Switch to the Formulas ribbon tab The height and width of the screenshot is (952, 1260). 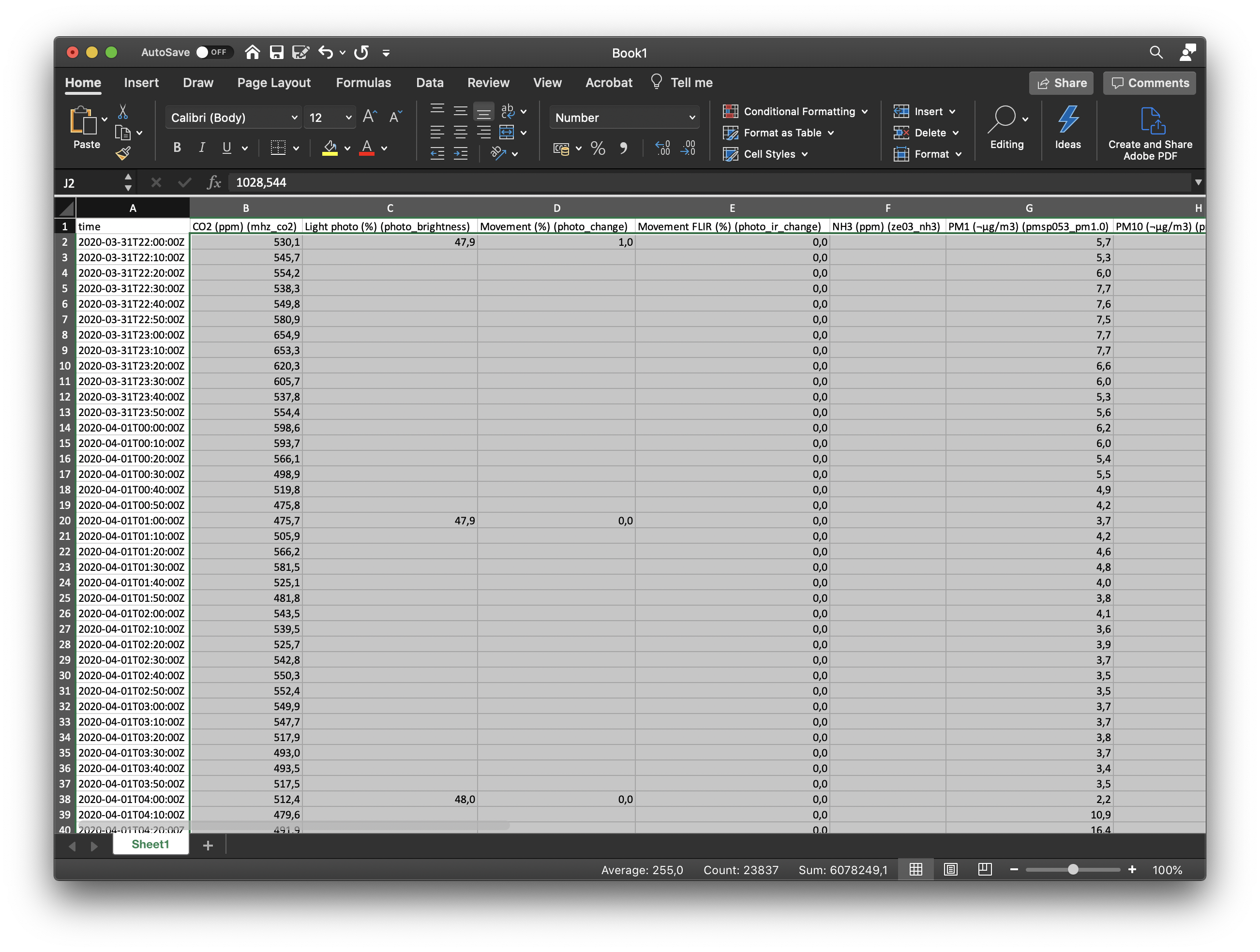click(x=363, y=83)
